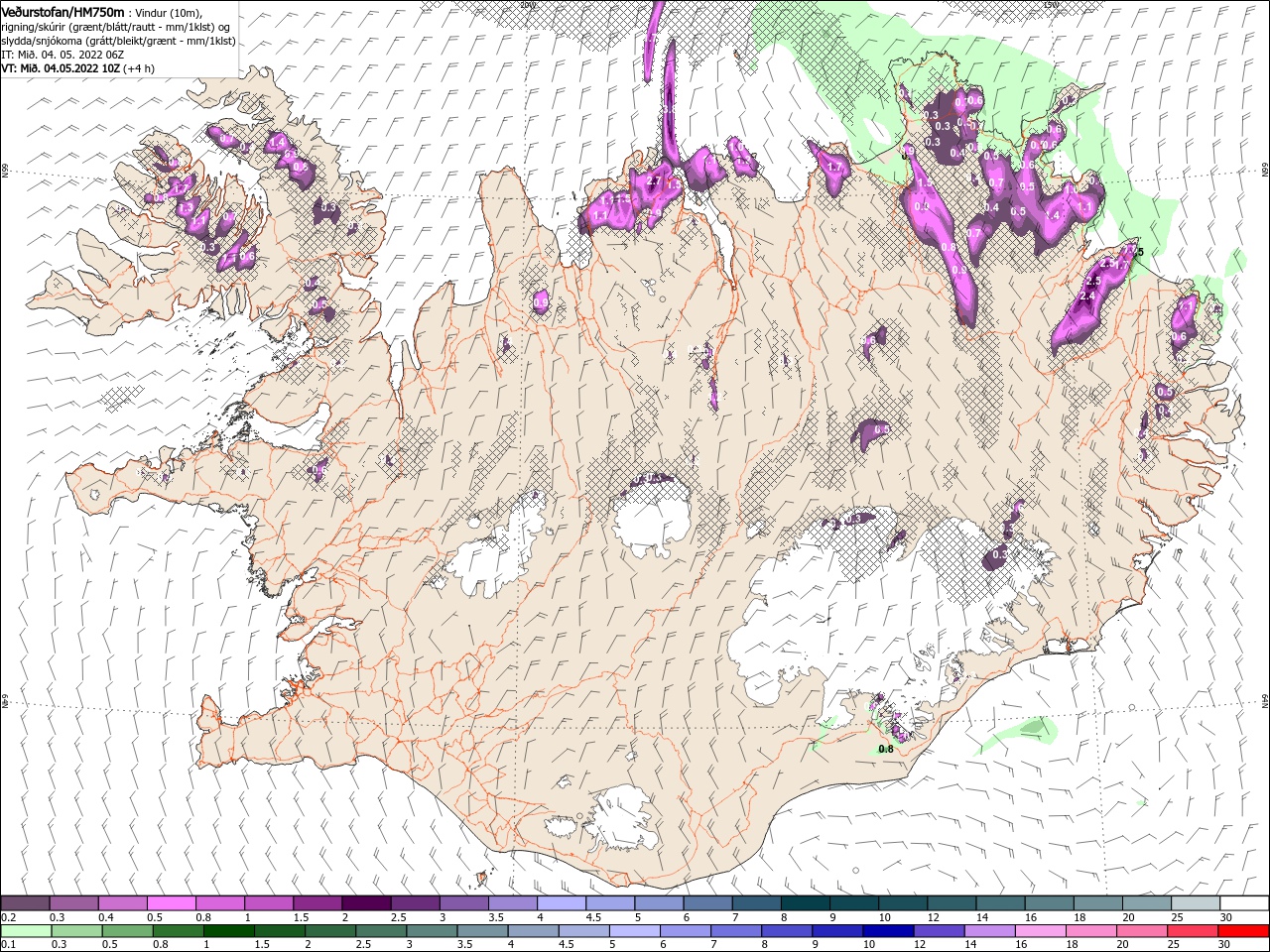Pick the darkest green swatch between 1 and 1.5

coord(228,931)
